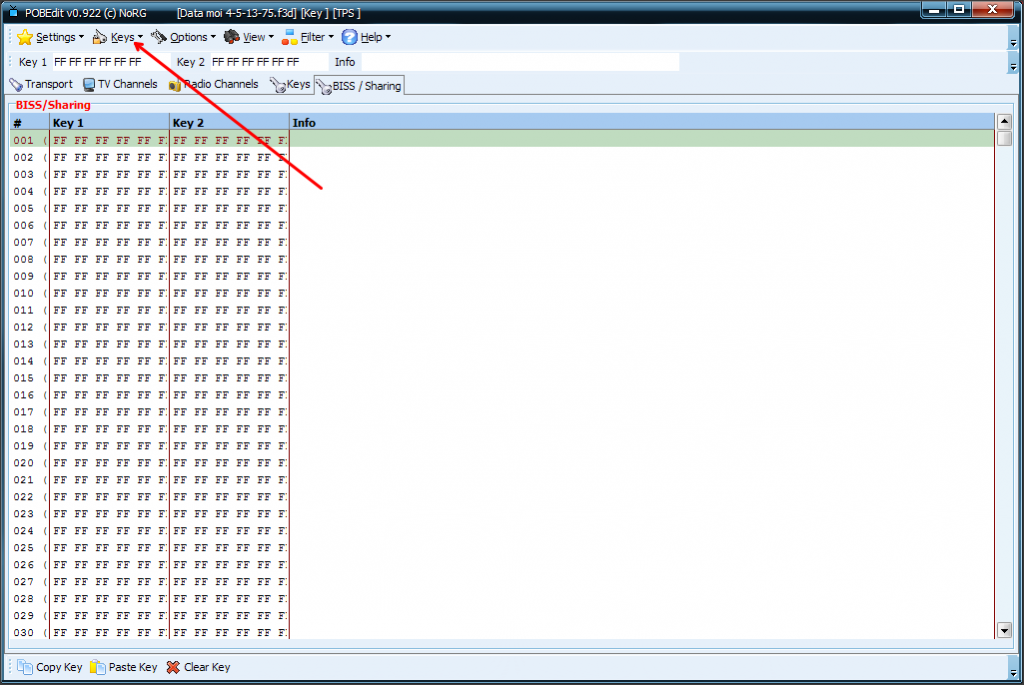Click the Key 2 input field
Viewport: 1024px width, 685px height.
coord(268,62)
